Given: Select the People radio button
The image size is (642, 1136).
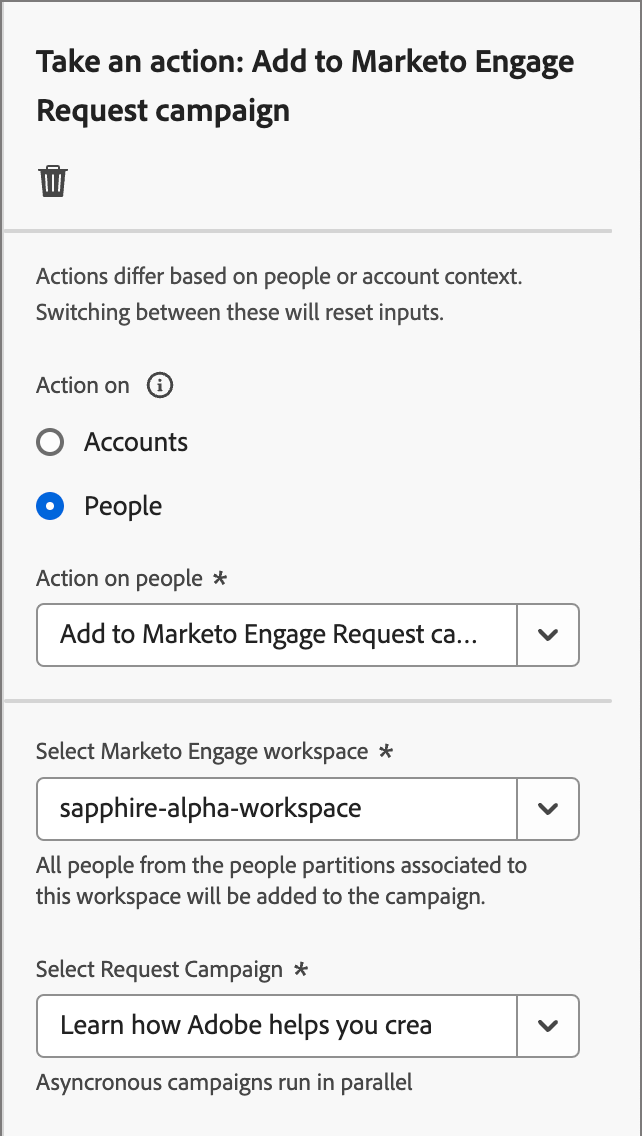Looking at the screenshot, I should [x=50, y=506].
